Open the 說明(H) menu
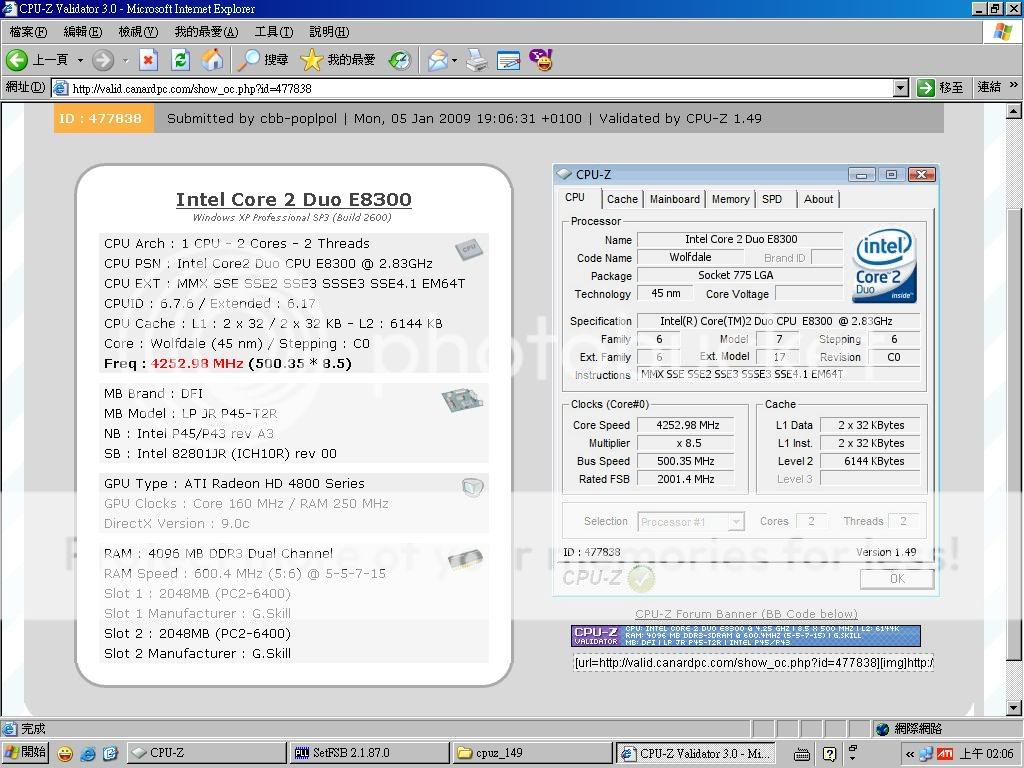Viewport: 1024px width, 768px height. tap(329, 31)
